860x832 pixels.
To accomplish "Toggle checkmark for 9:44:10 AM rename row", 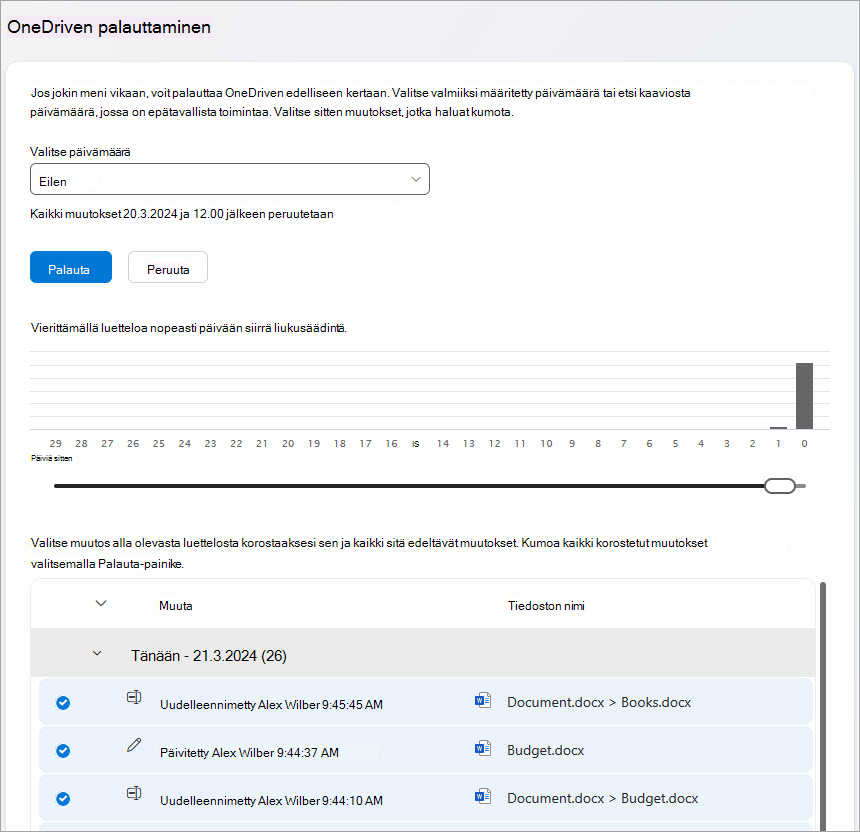I will point(63,799).
